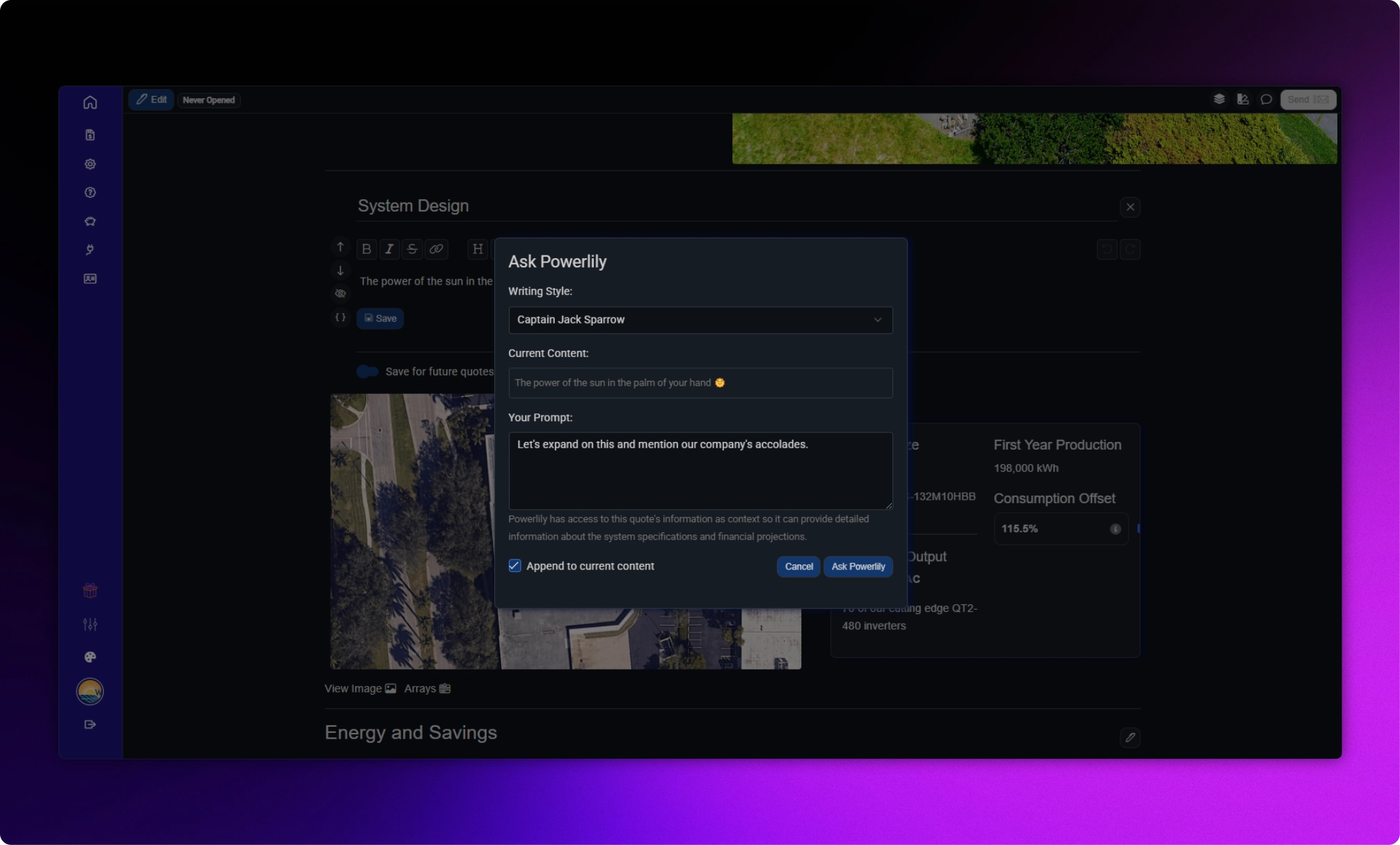Click the Edit button in top bar
Image resolution: width=1400 pixels, height=845 pixels.
coord(151,100)
